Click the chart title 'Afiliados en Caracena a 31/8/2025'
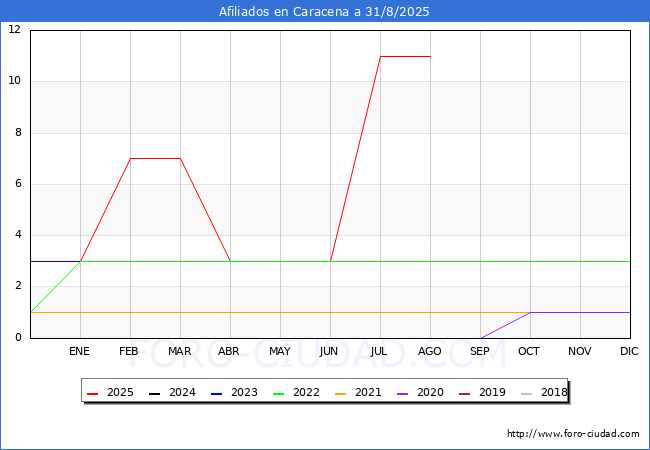 click(324, 12)
